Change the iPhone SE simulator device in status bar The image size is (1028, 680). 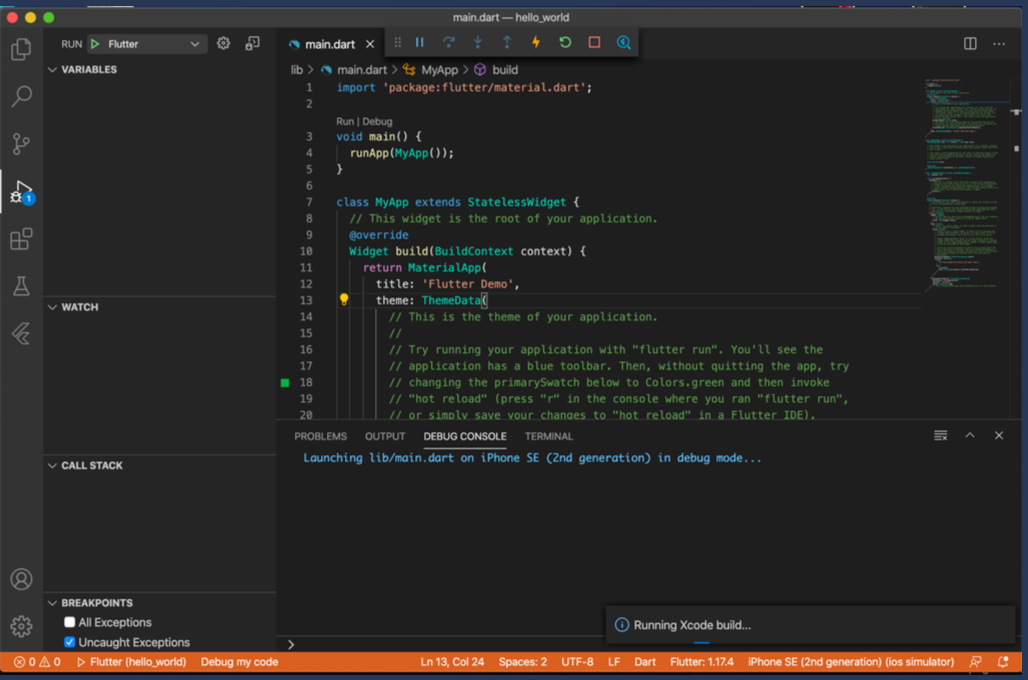click(850, 661)
